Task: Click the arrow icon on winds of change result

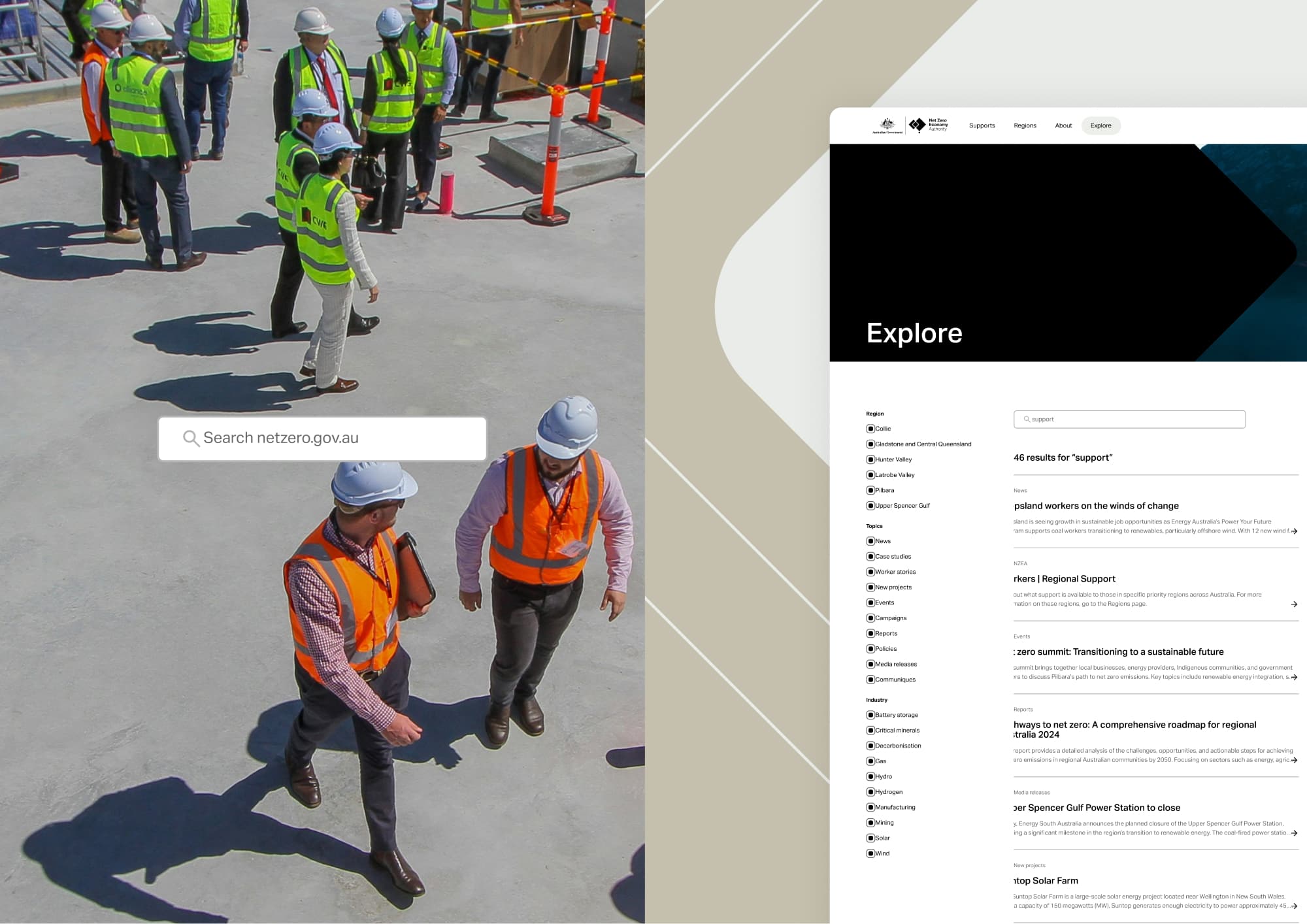Action: (x=1294, y=531)
